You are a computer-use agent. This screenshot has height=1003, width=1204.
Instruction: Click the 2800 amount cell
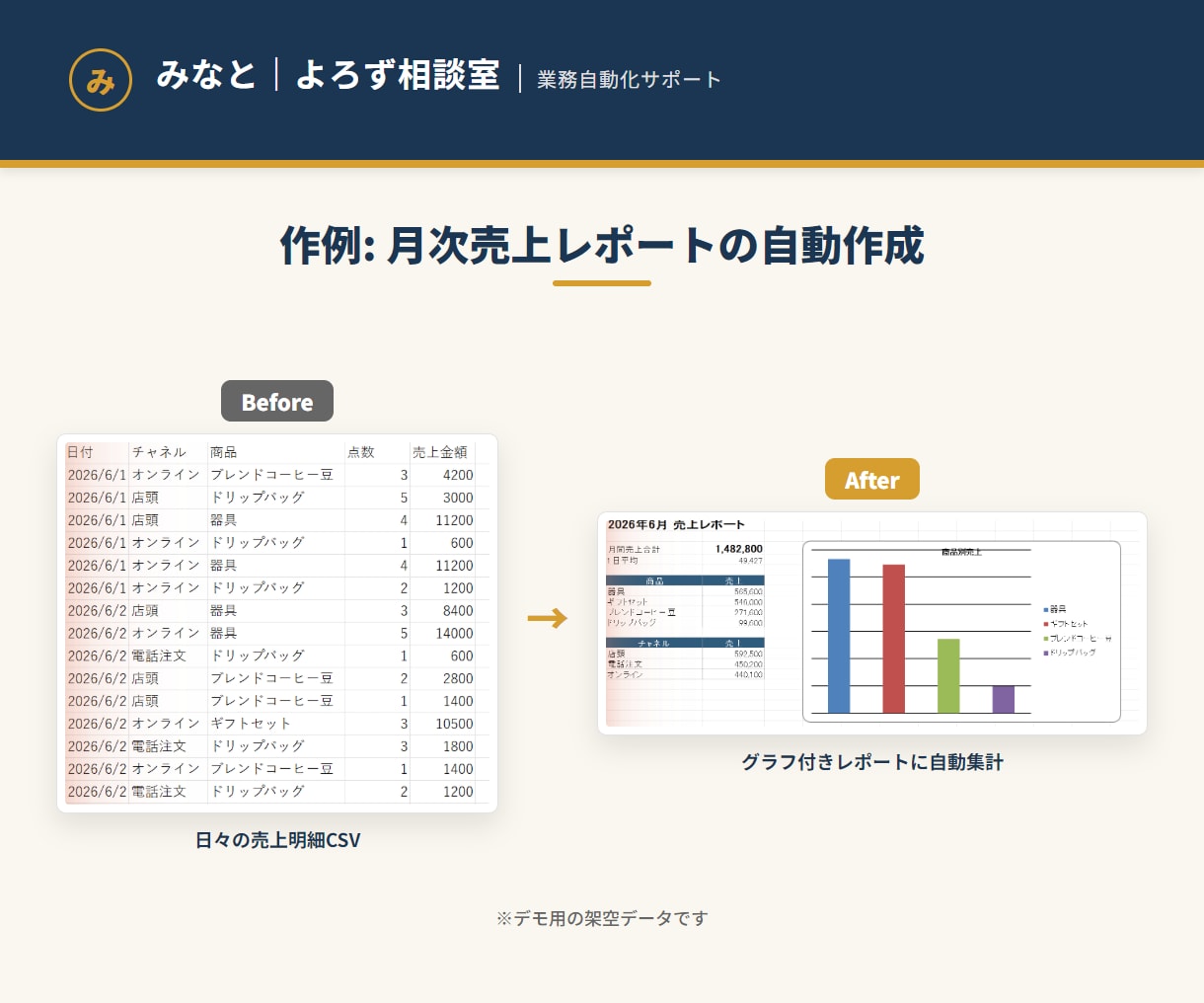[x=458, y=678]
